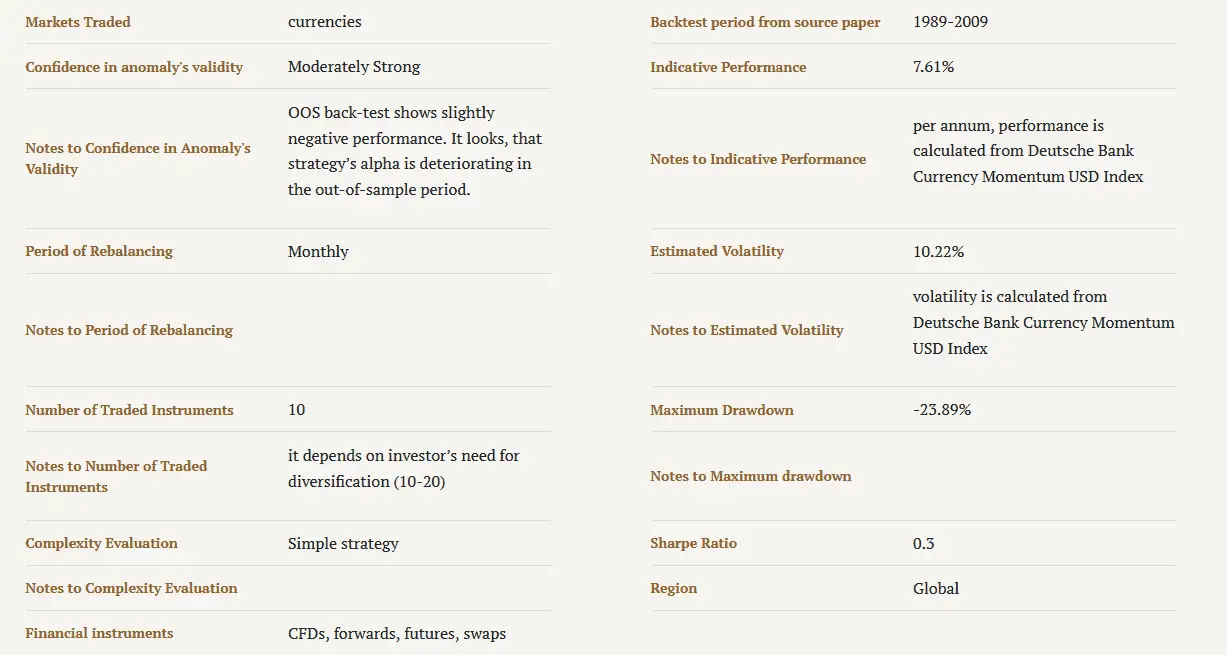The height and width of the screenshot is (655, 1227).
Task: Click Backtest period from source paper label
Action: point(765,22)
